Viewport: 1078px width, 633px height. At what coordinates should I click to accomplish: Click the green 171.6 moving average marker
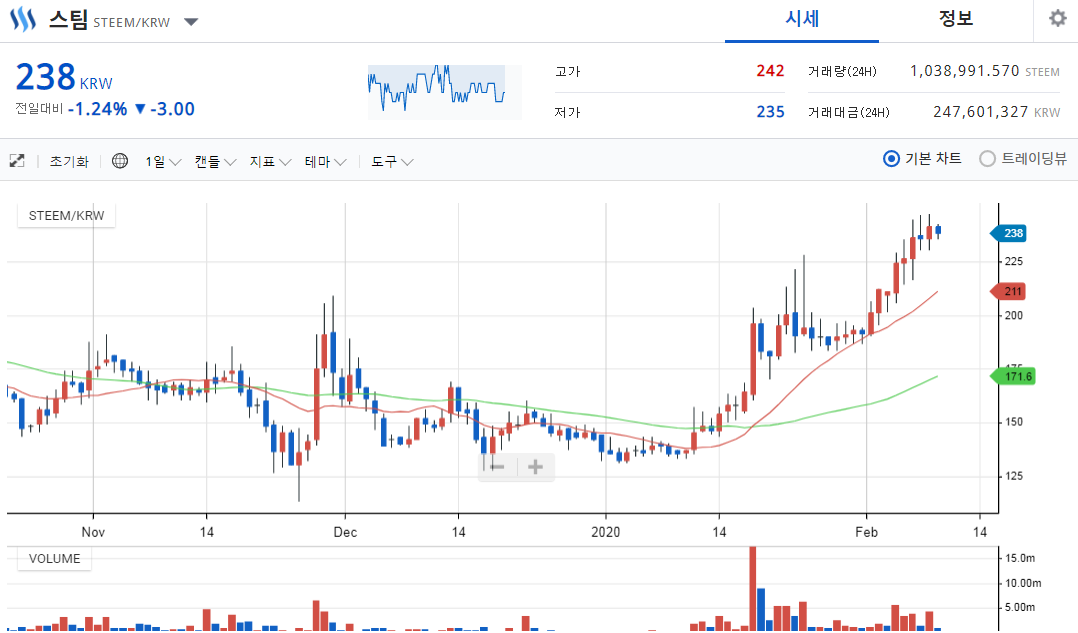1013,377
